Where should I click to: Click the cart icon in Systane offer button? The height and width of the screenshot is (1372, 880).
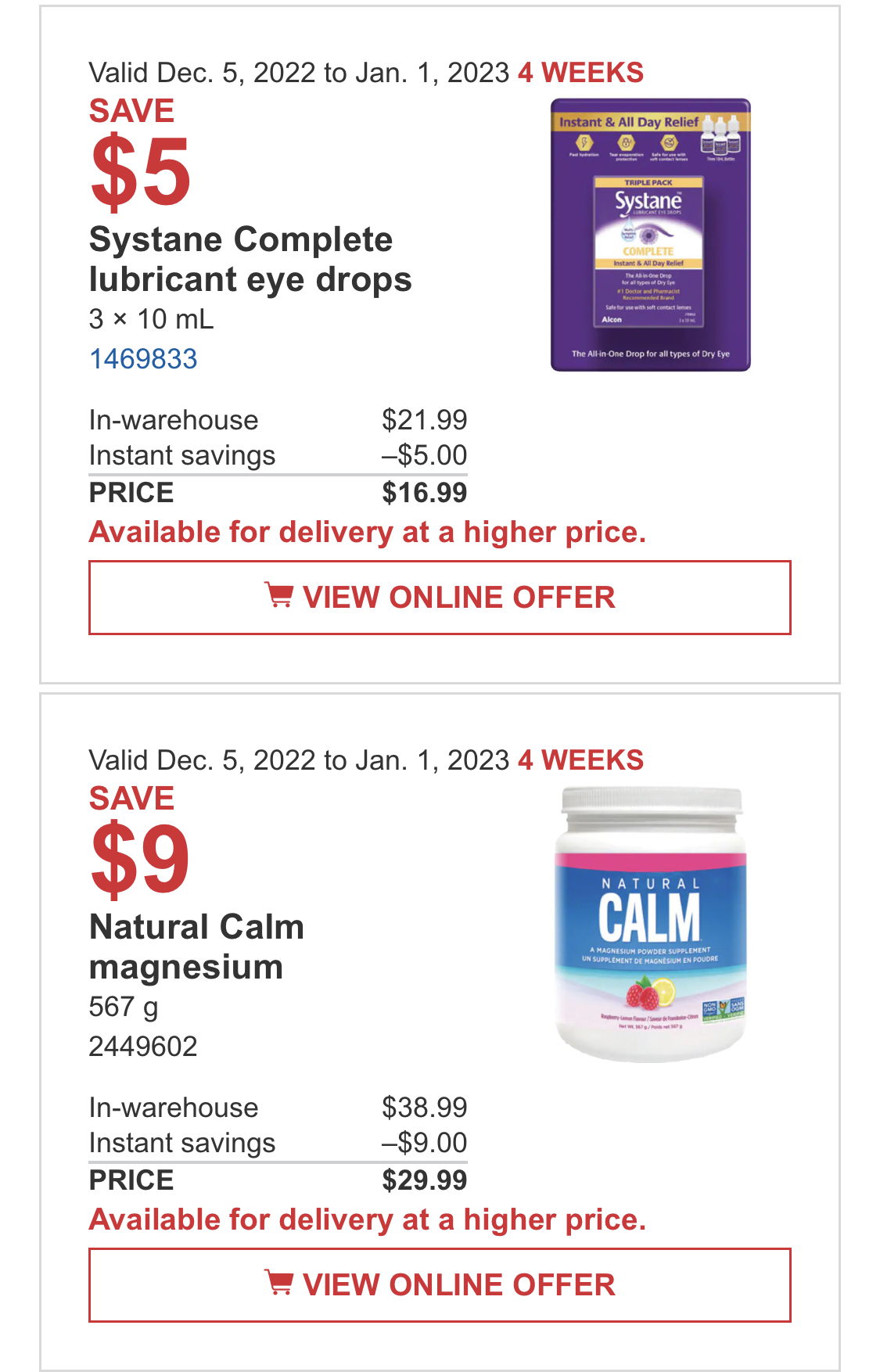[278, 595]
